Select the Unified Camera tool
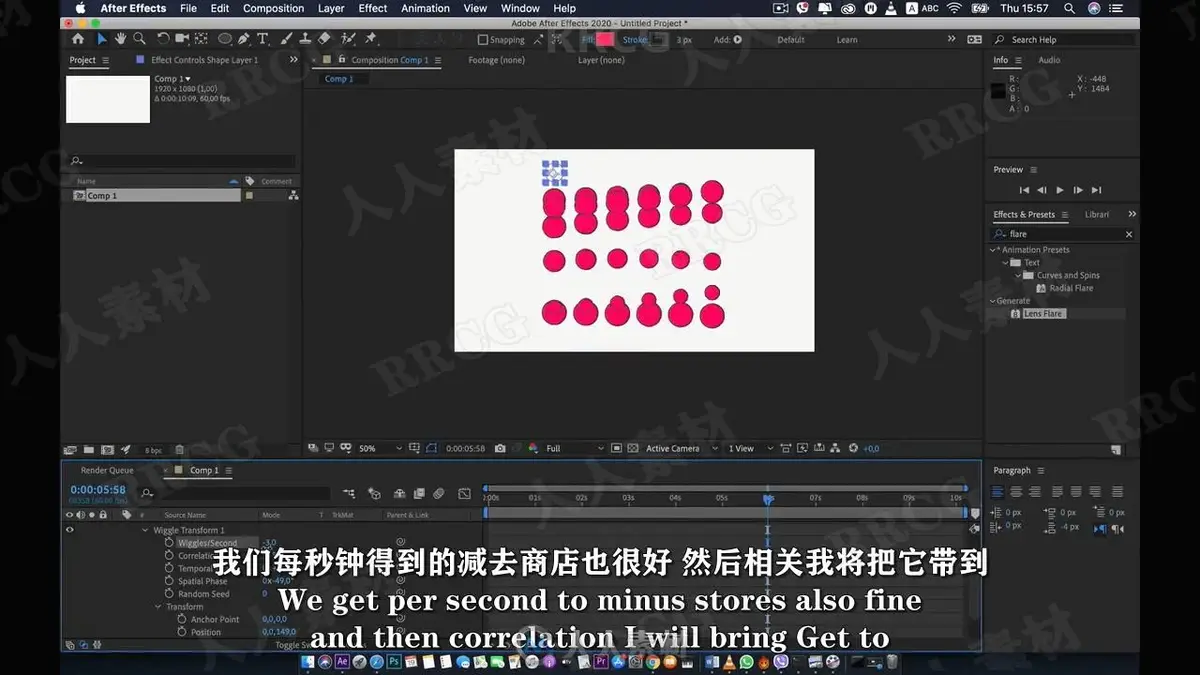Screen dimensions: 1200x675 tap(182, 39)
